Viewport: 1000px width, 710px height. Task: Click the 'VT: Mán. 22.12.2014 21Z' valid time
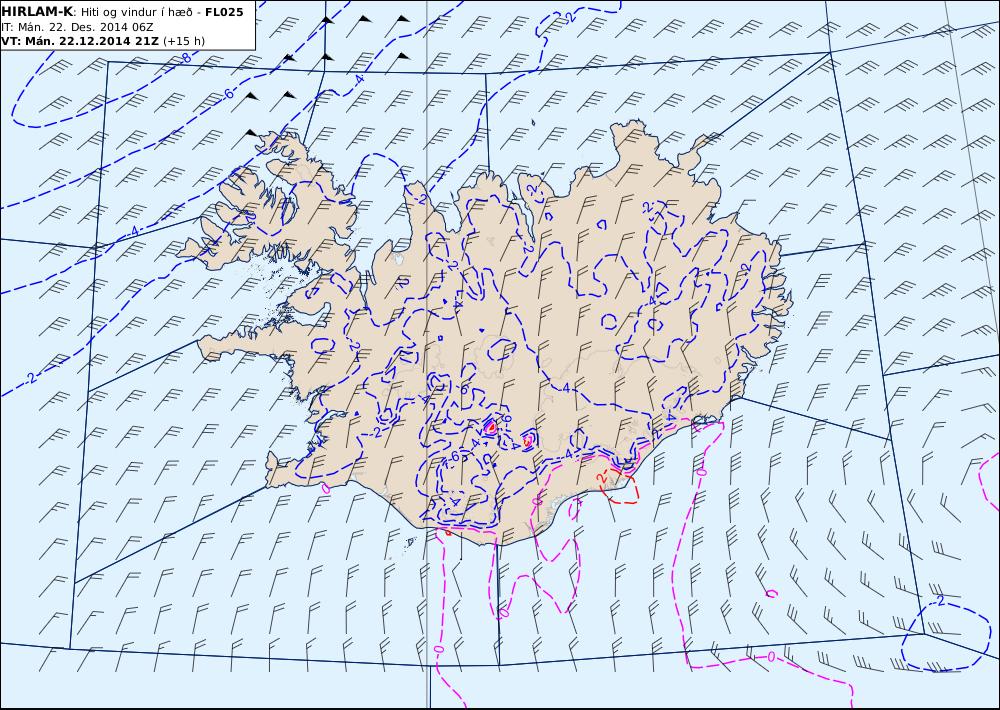point(80,41)
